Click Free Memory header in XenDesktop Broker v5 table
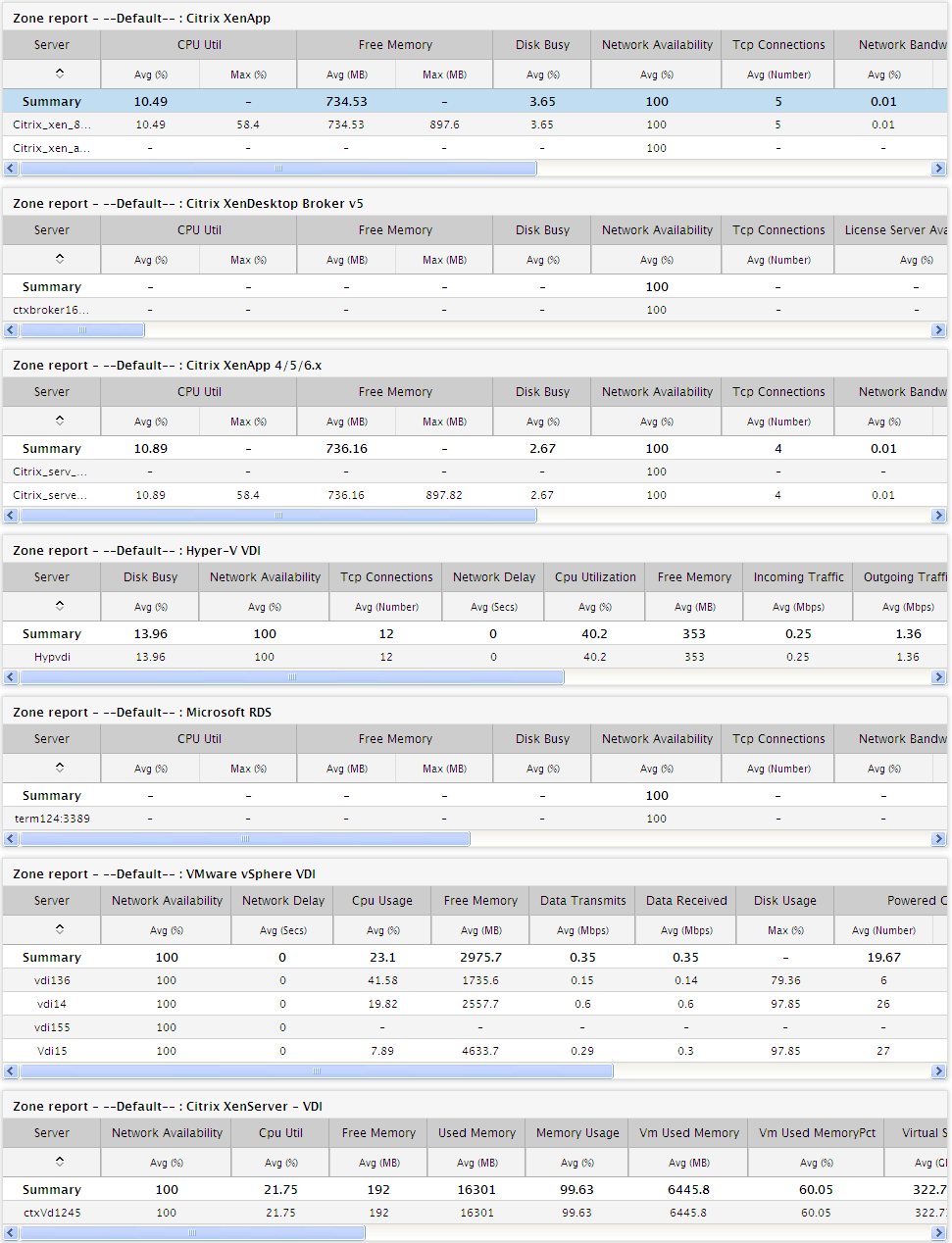 395,230
